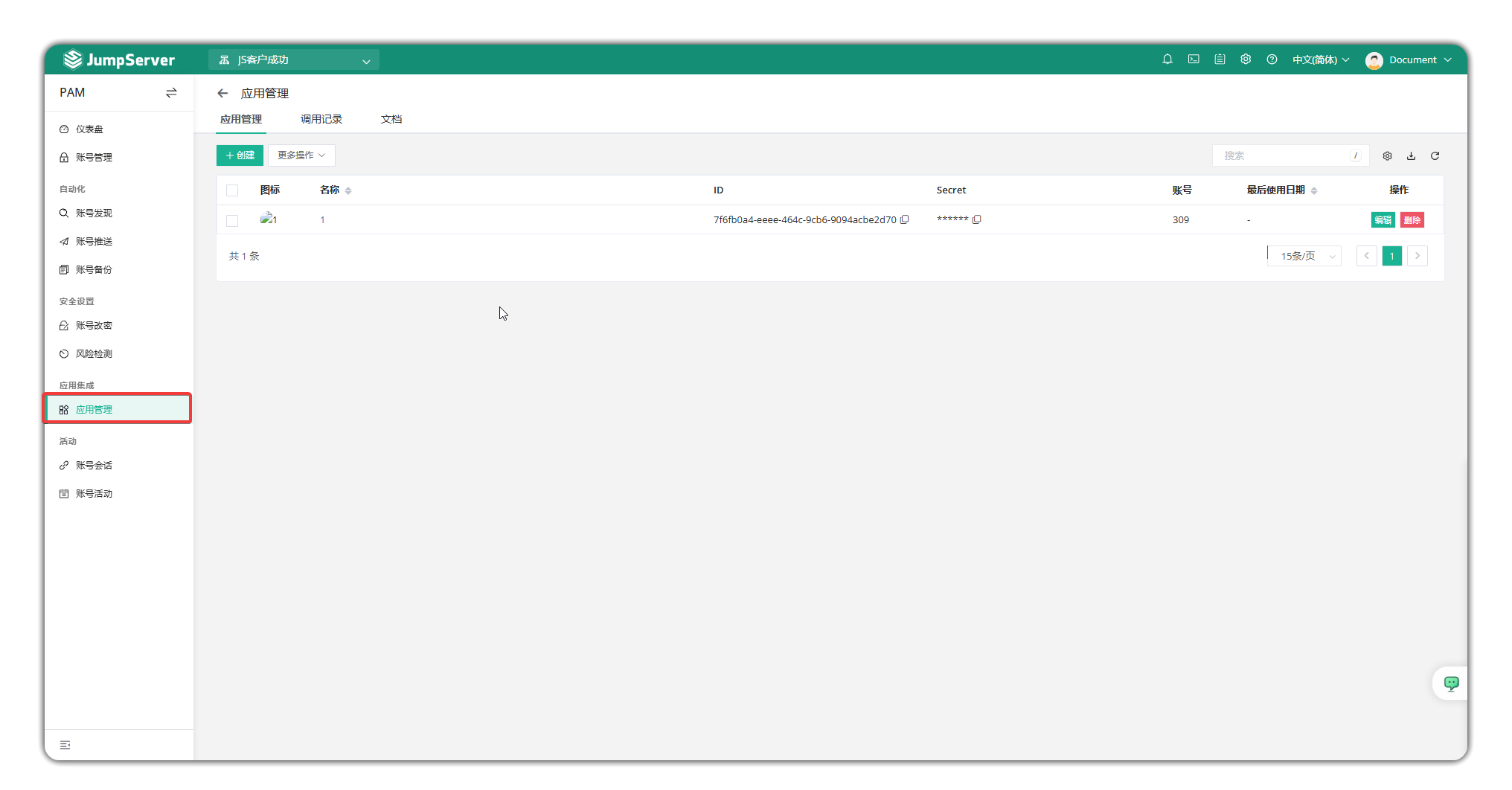Click the green 编辑 button
Image resolution: width=1512 pixels, height=790 pixels.
[1383, 220]
